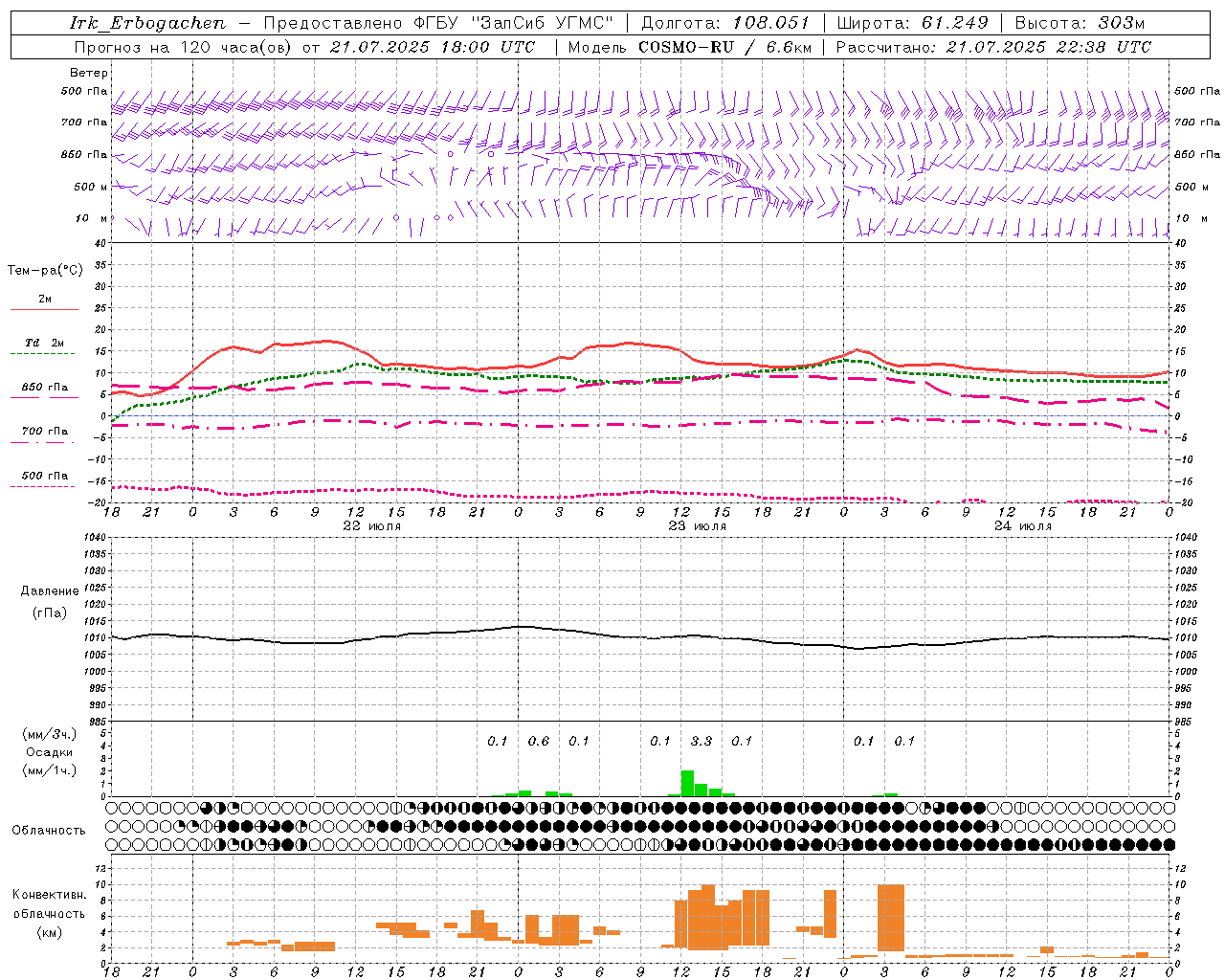This screenshot has height=980, width=1225.
Task: Click the Рассчитано: 21.07.2025 22:38 UTC label
Action: [993, 47]
